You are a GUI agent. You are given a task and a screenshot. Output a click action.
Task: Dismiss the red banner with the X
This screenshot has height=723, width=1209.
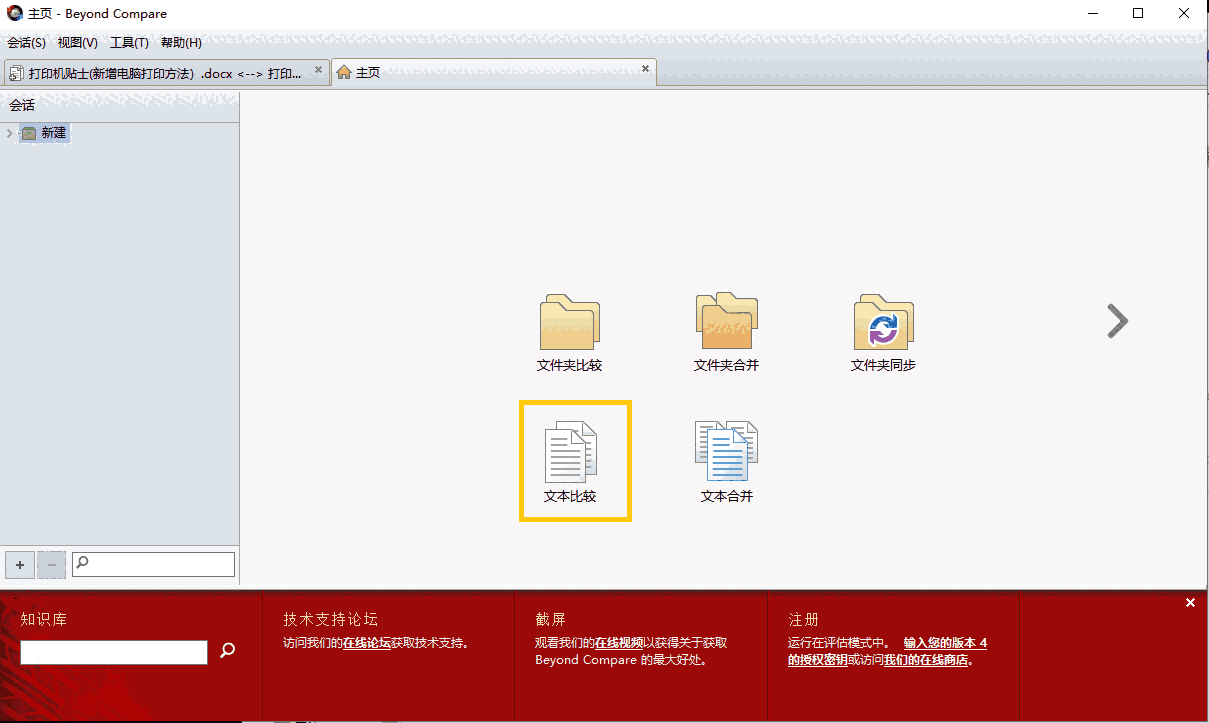1190,602
